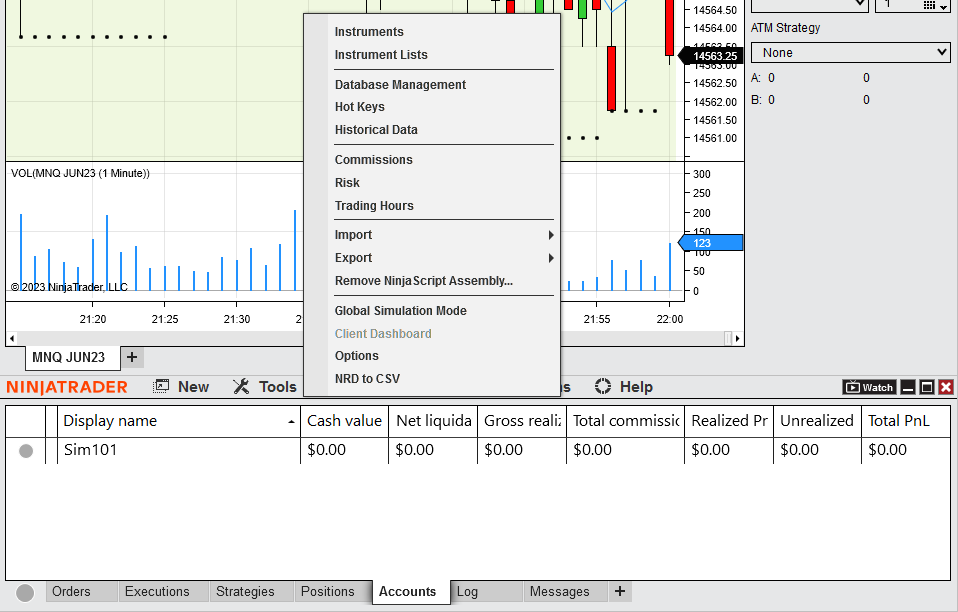Select the MNQ JUN23 chart tab
The height and width of the screenshot is (612, 958).
[x=72, y=357]
